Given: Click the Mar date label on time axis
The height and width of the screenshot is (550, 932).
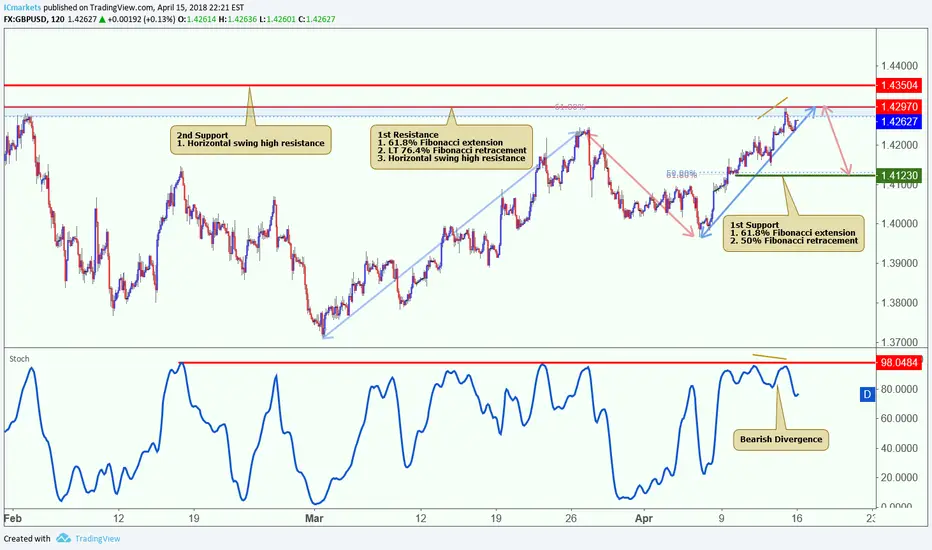Looking at the screenshot, I should coord(314,518).
